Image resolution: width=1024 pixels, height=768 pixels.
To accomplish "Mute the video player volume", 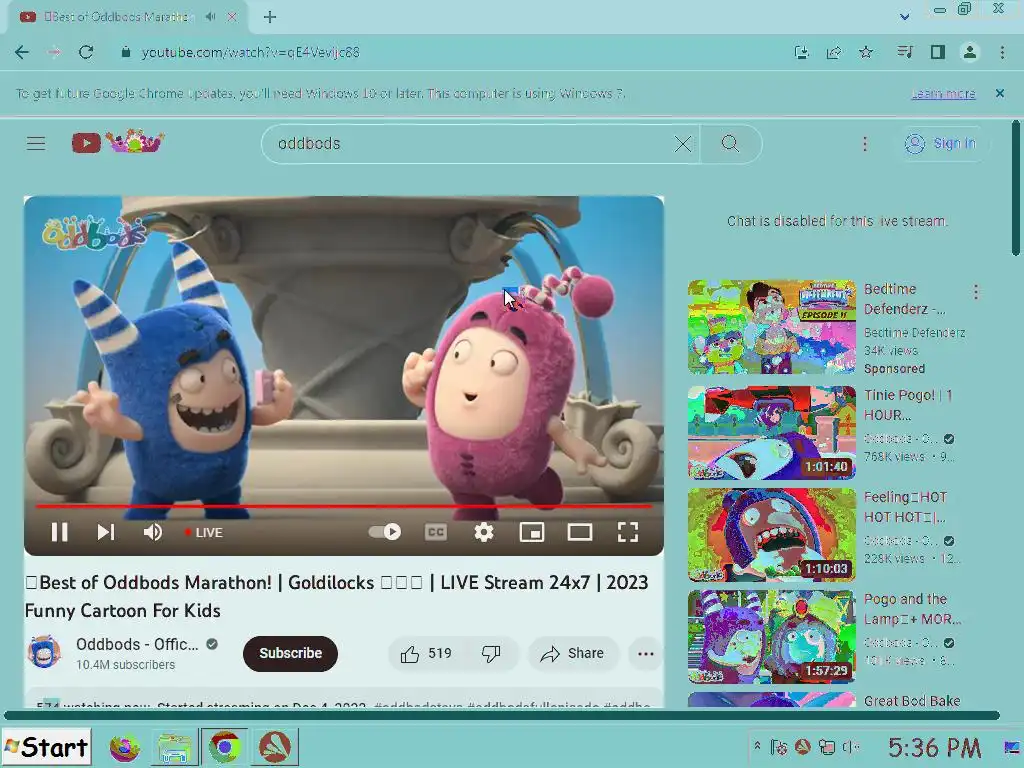I will point(153,532).
